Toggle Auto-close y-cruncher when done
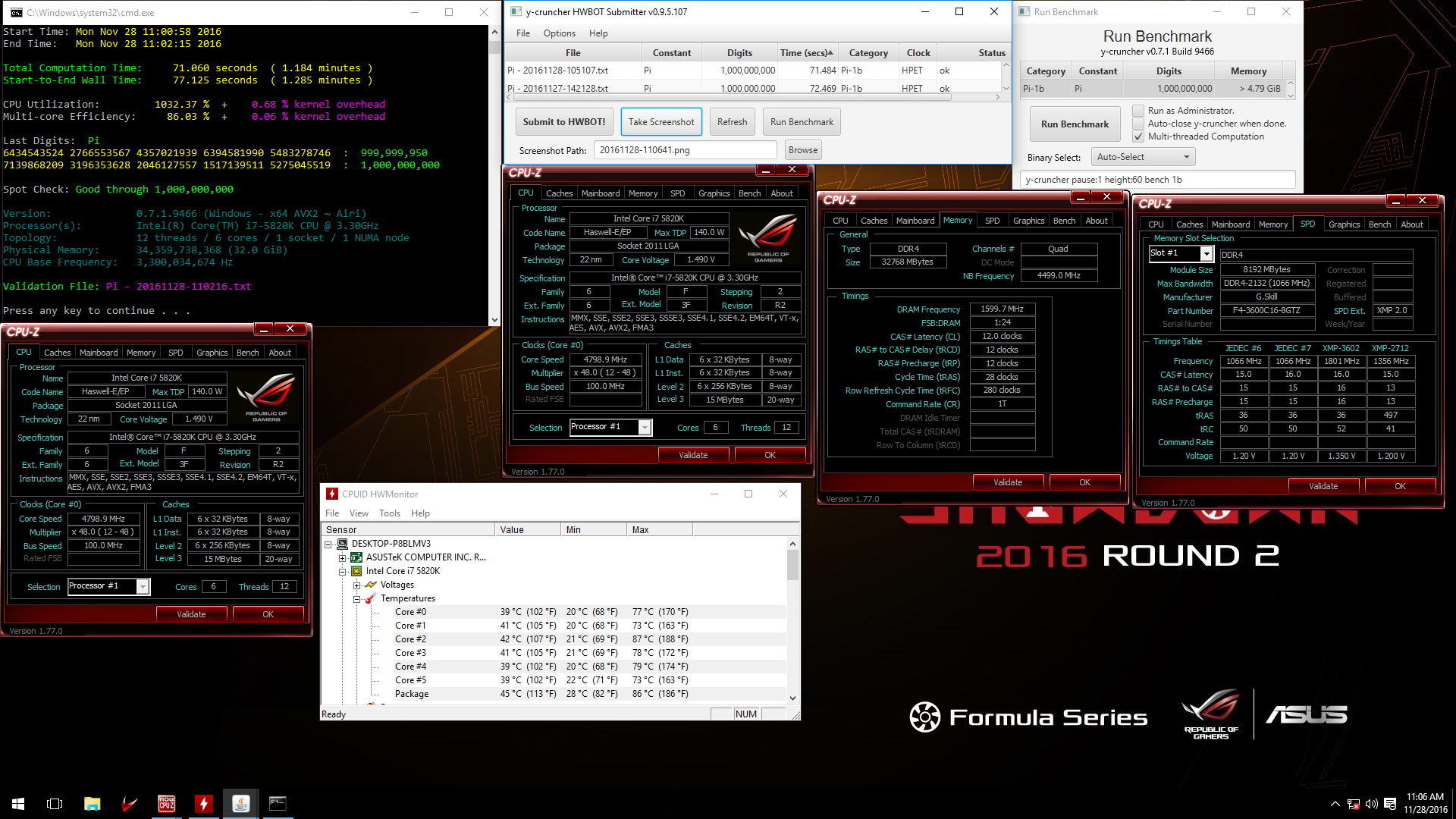 (1138, 124)
